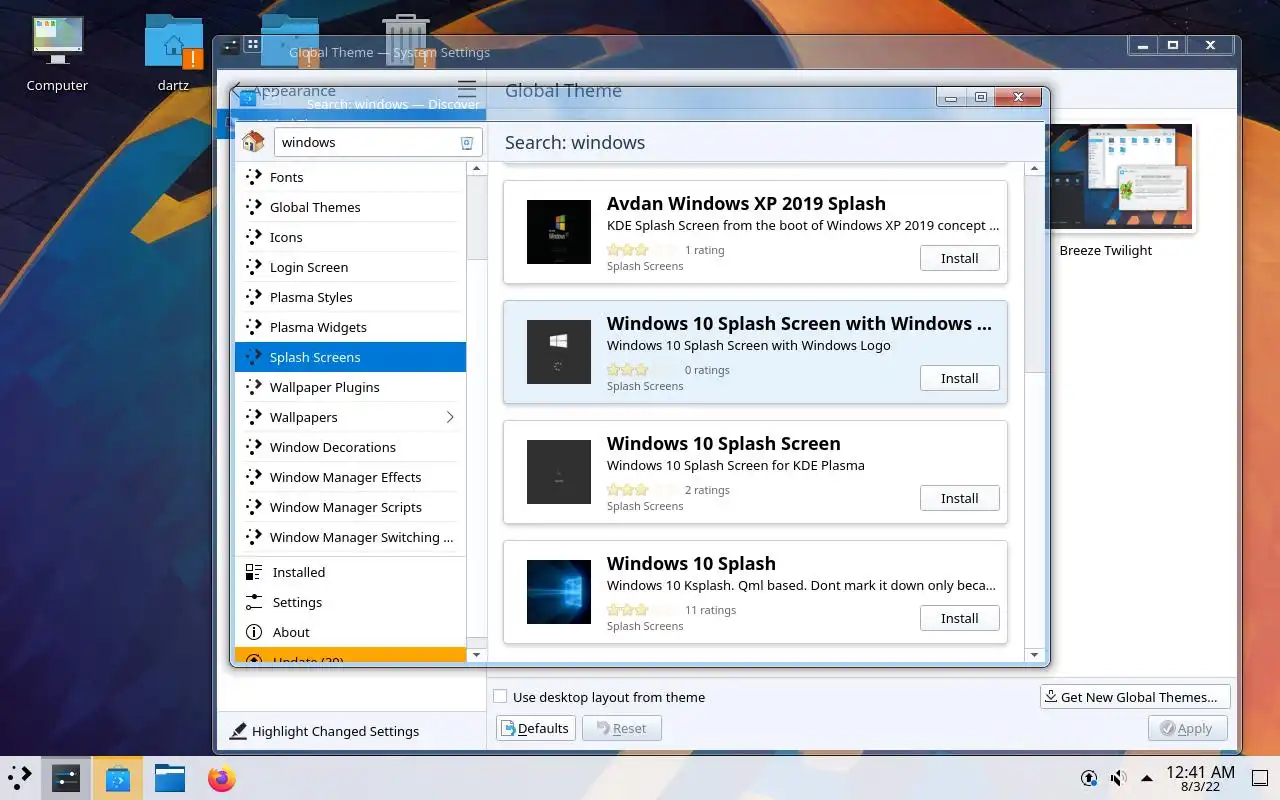Screen dimensions: 1280x800
Task: Click the sidebar scroll up arrow
Action: (x=476, y=169)
